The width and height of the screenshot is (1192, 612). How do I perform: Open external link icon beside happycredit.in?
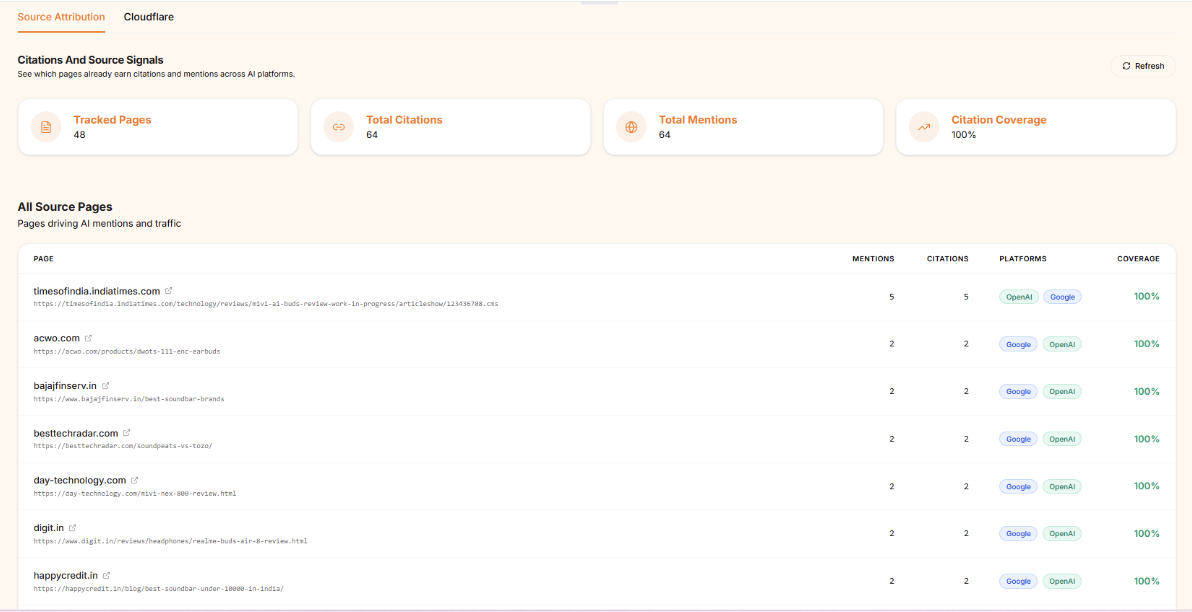point(106,576)
